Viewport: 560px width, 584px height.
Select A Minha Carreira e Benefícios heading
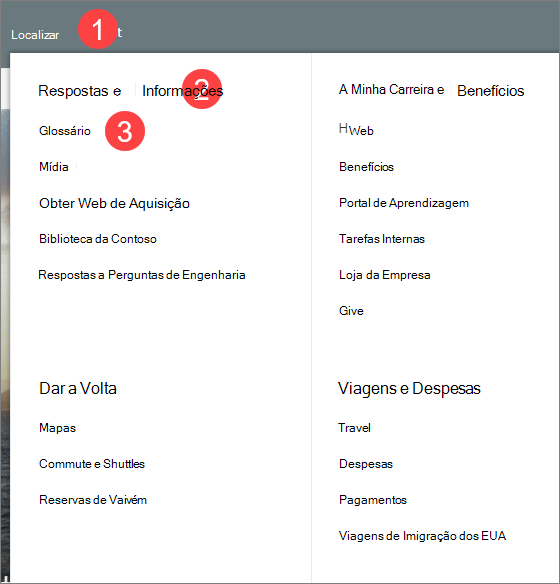(431, 90)
